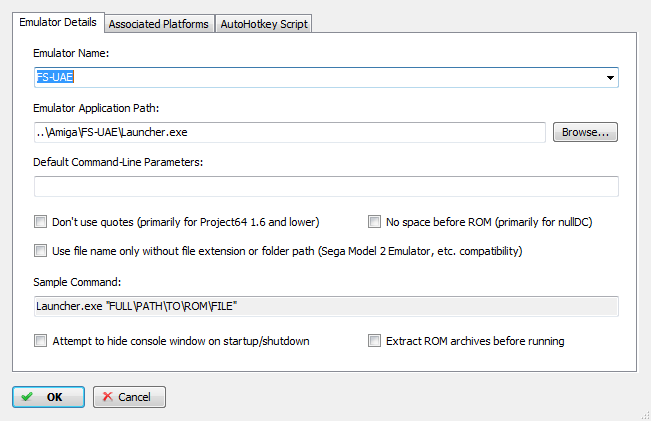Focus the Default Command-Line Parameters field
Image resolution: width=651 pixels, height=421 pixels.
tap(326, 186)
